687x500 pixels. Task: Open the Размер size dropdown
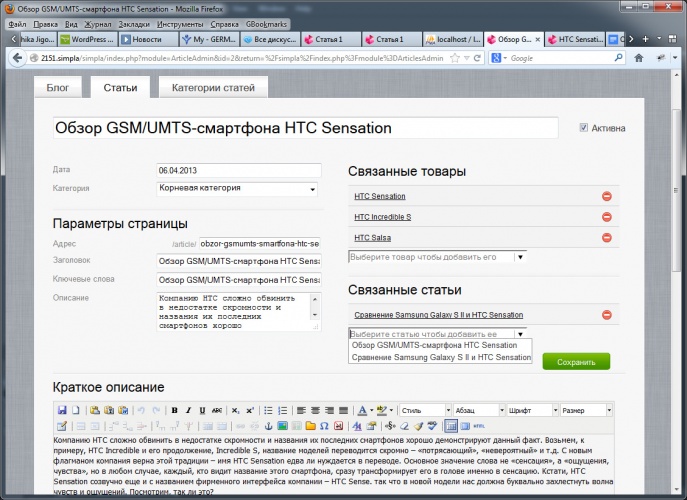587,411
